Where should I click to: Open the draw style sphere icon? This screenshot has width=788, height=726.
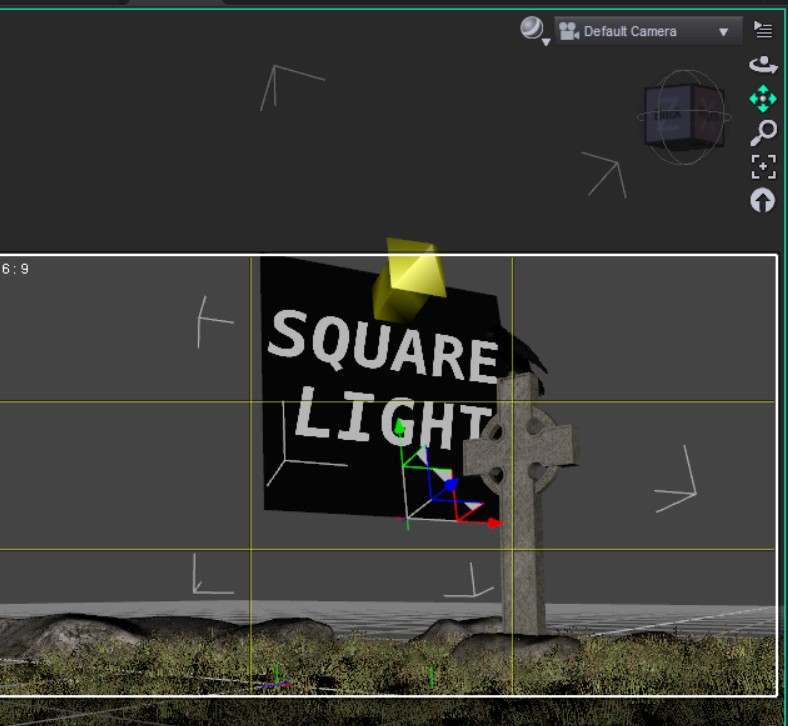532,28
